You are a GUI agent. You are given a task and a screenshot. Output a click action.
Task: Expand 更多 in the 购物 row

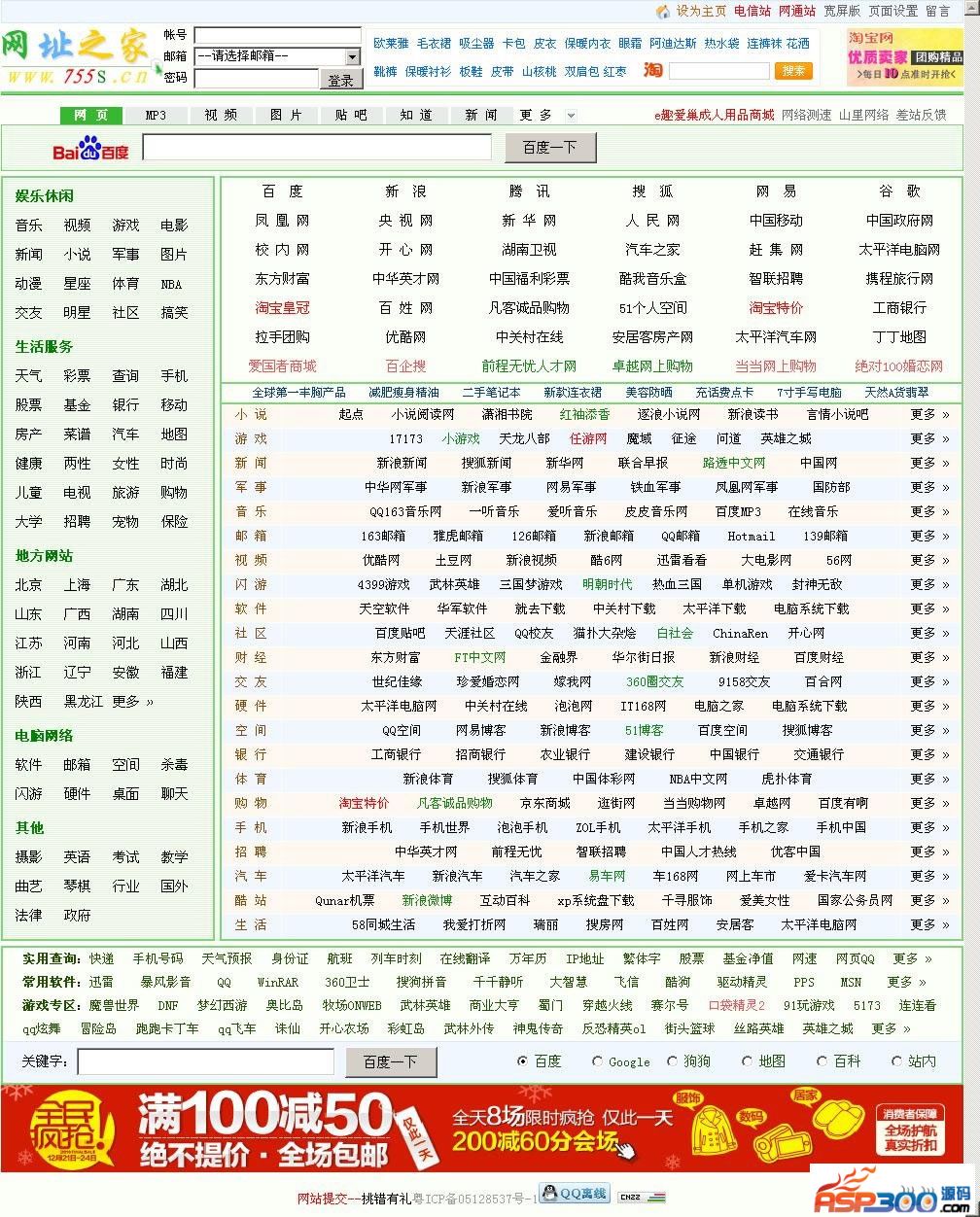929,803
